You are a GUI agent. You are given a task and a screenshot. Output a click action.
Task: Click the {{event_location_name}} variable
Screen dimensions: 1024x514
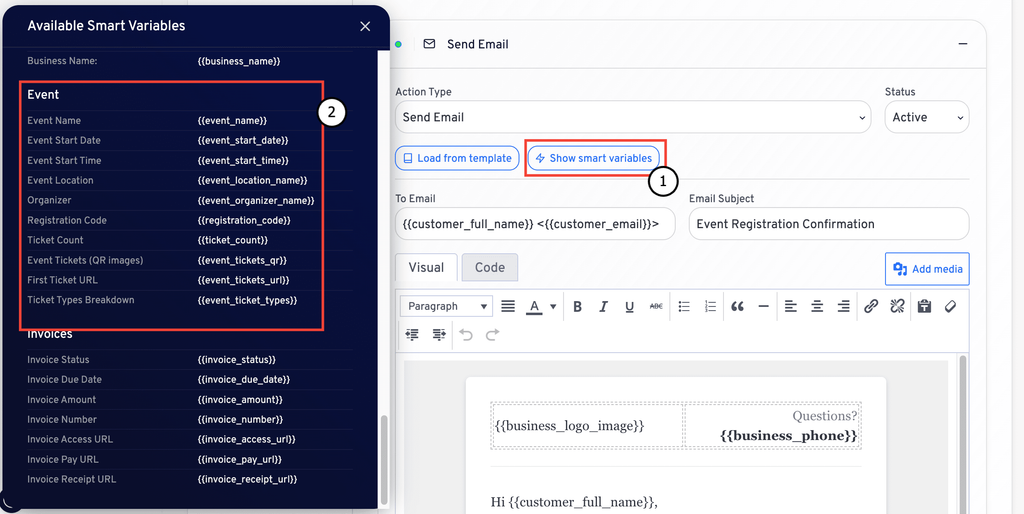coord(252,180)
